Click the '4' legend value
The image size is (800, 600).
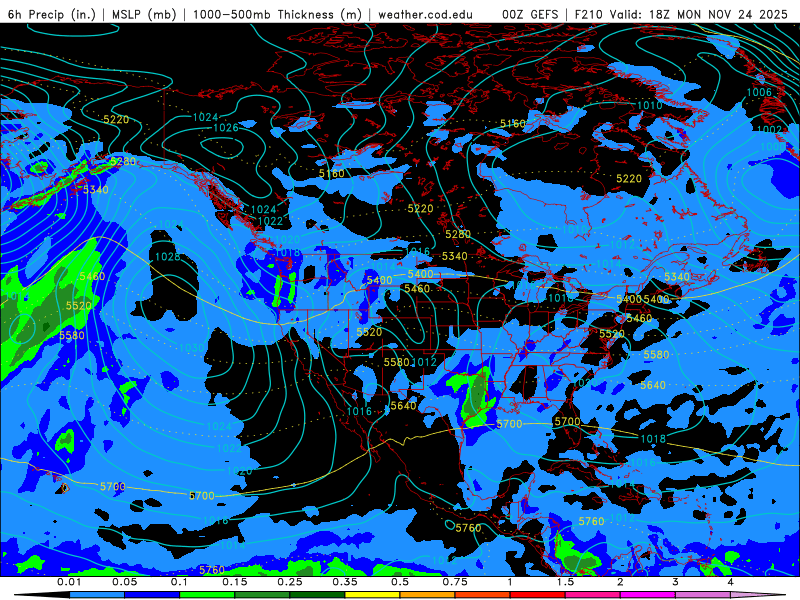pyautogui.click(x=731, y=582)
